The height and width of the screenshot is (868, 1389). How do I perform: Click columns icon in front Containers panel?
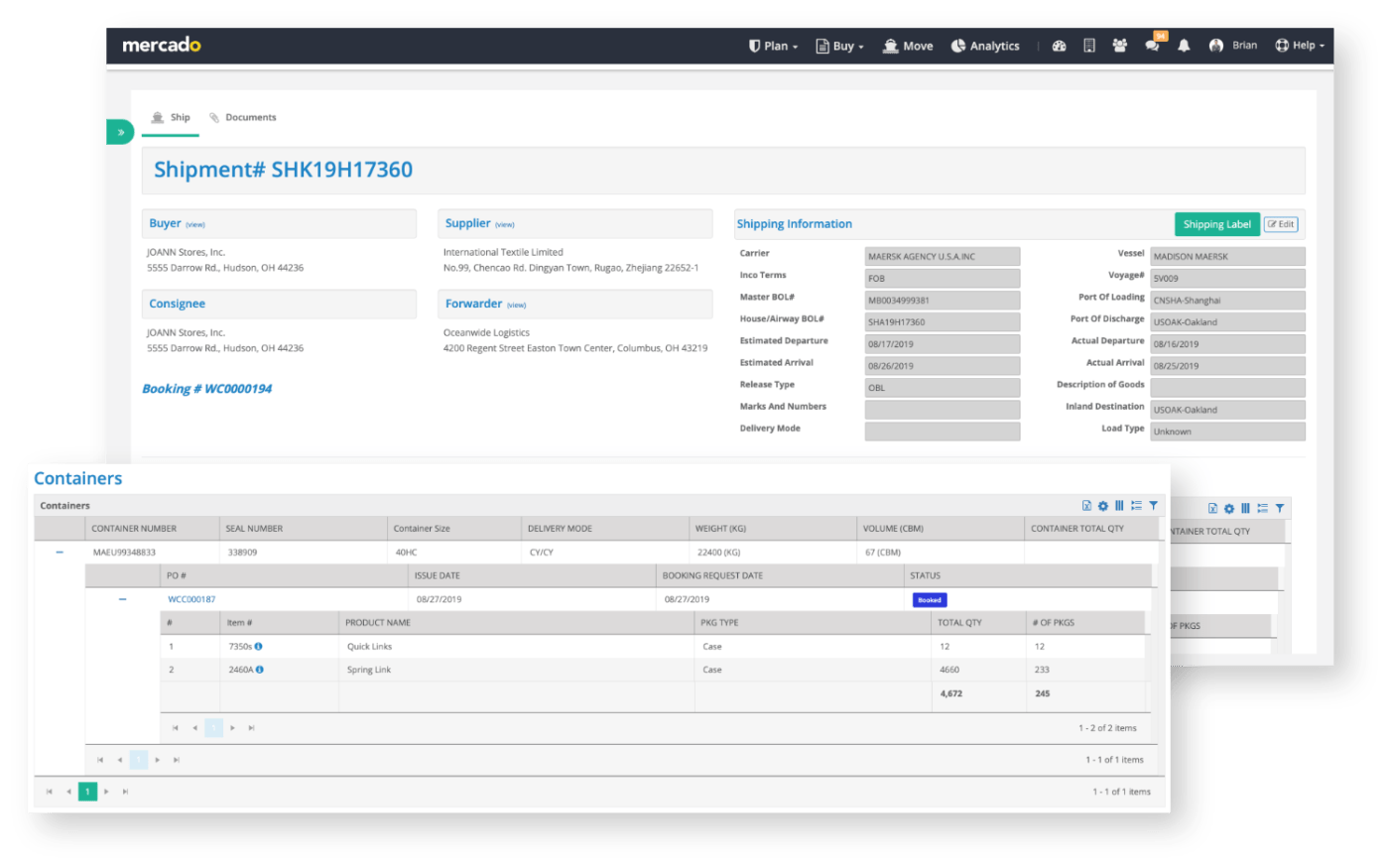tap(1119, 506)
